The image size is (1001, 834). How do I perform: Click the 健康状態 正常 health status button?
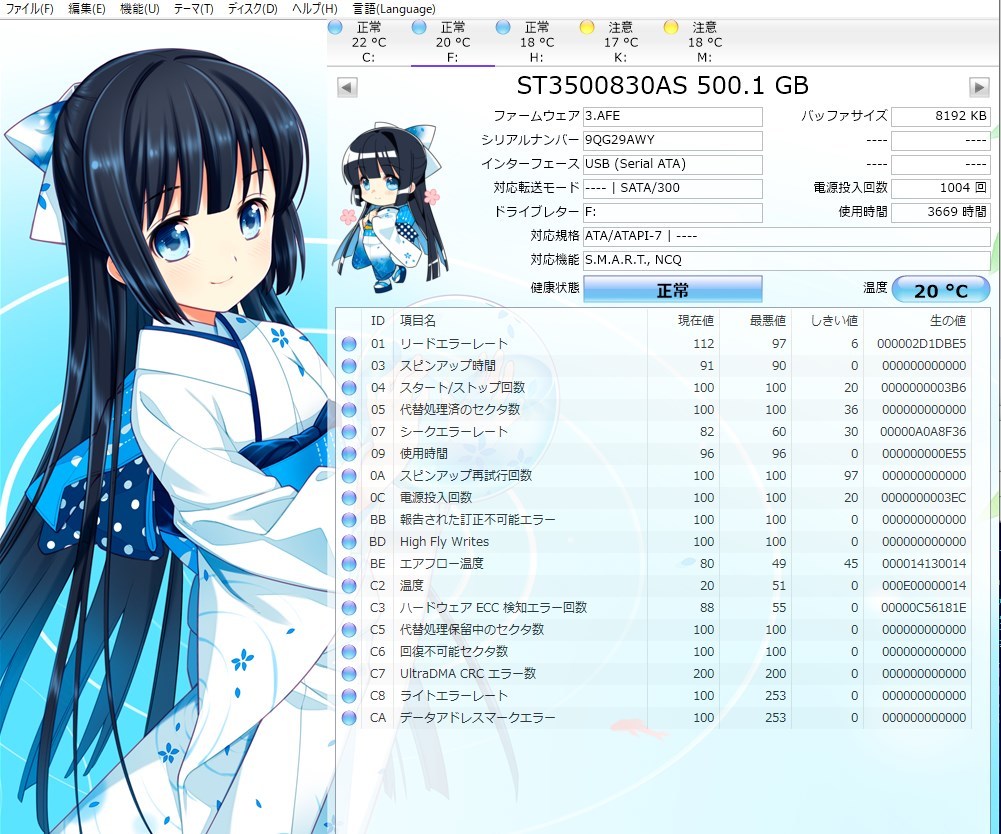click(673, 290)
